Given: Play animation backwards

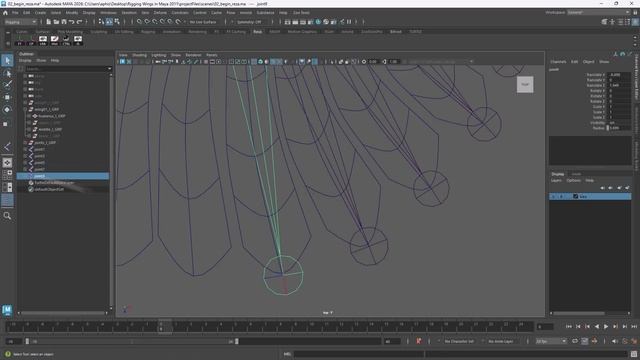Looking at the screenshot, I should pyautogui.click(x=597, y=327).
